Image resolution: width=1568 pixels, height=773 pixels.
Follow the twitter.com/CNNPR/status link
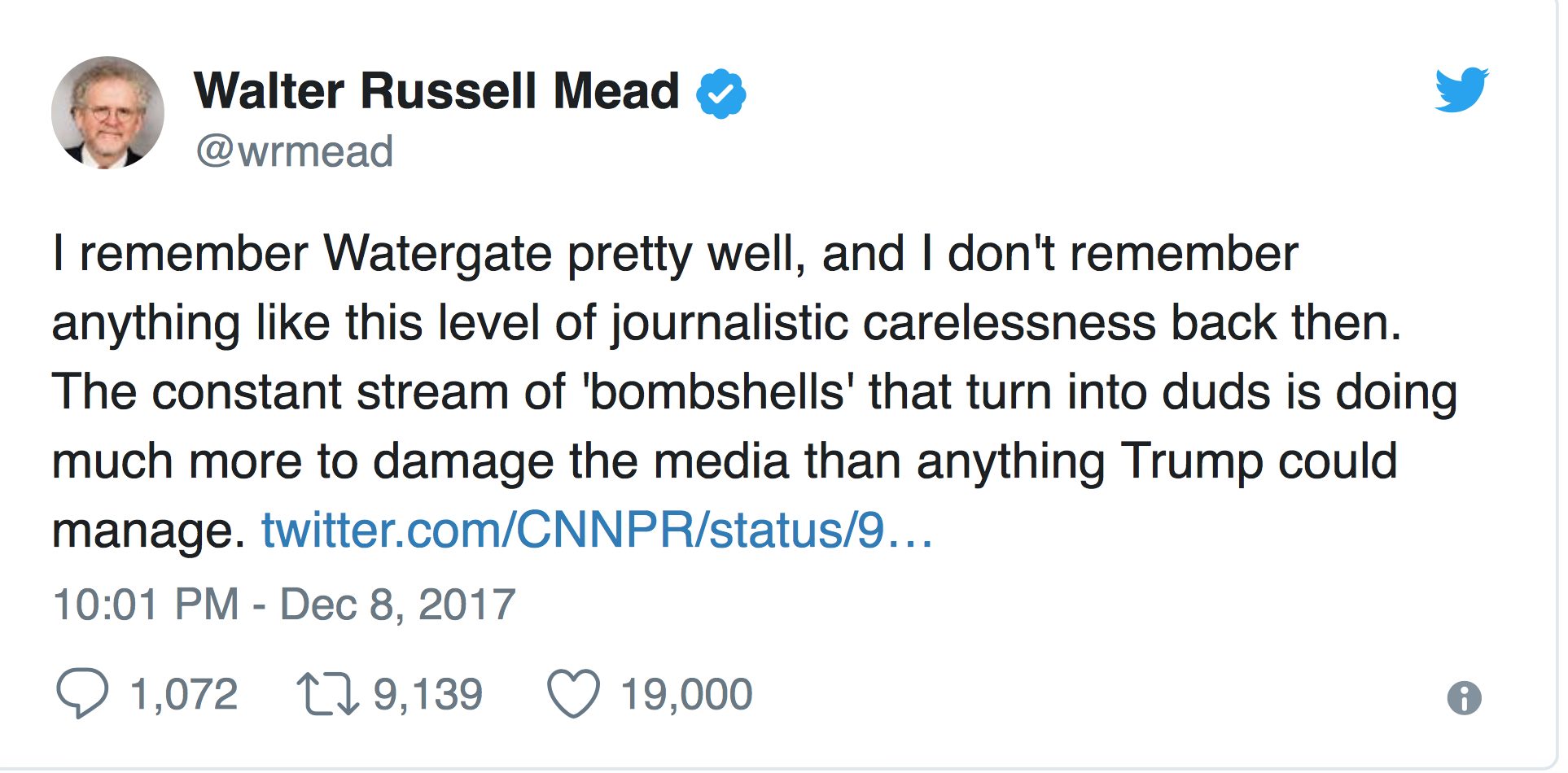pyautogui.click(x=597, y=531)
